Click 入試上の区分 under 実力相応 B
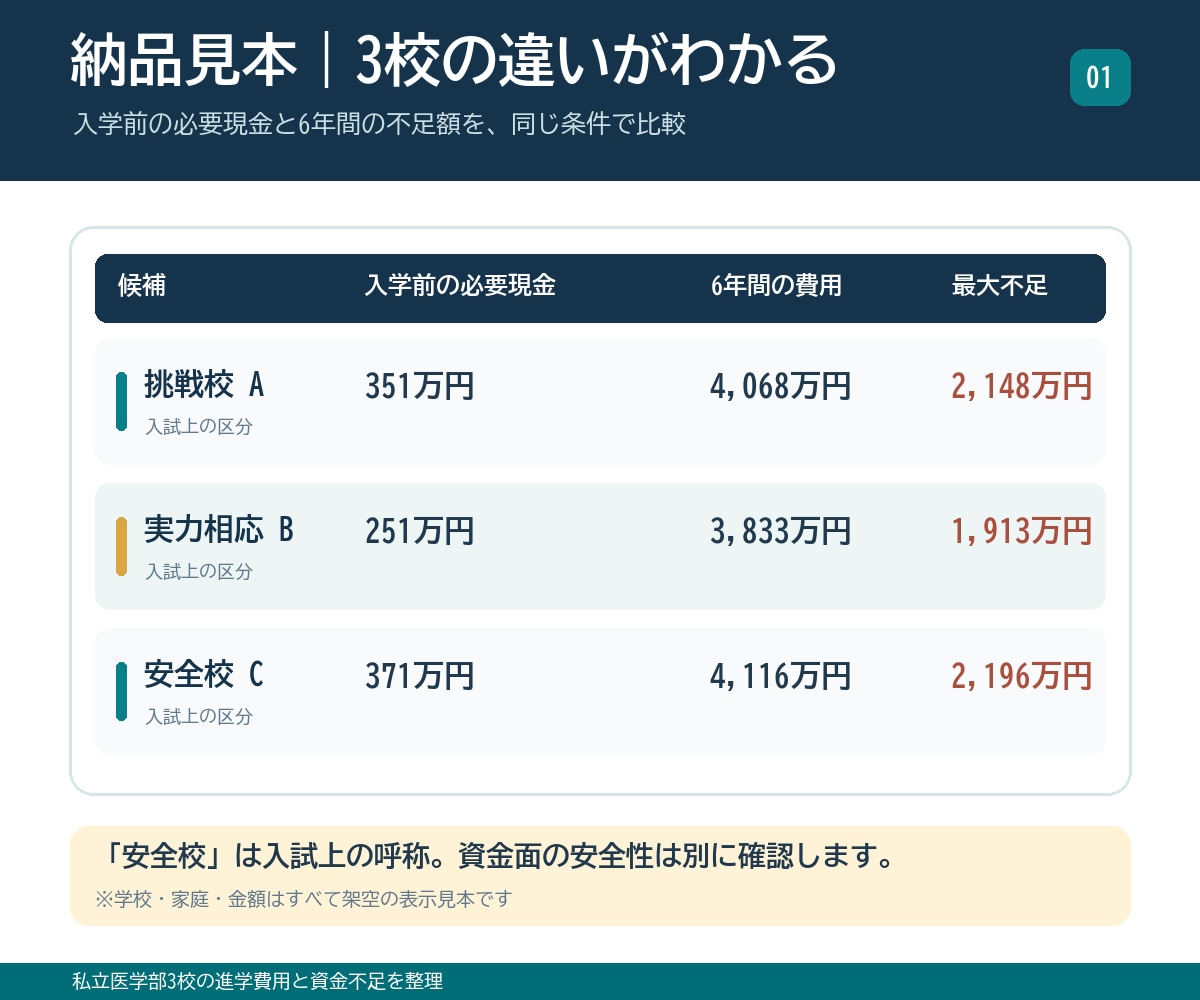Image resolution: width=1200 pixels, height=1000 pixels. (199, 572)
